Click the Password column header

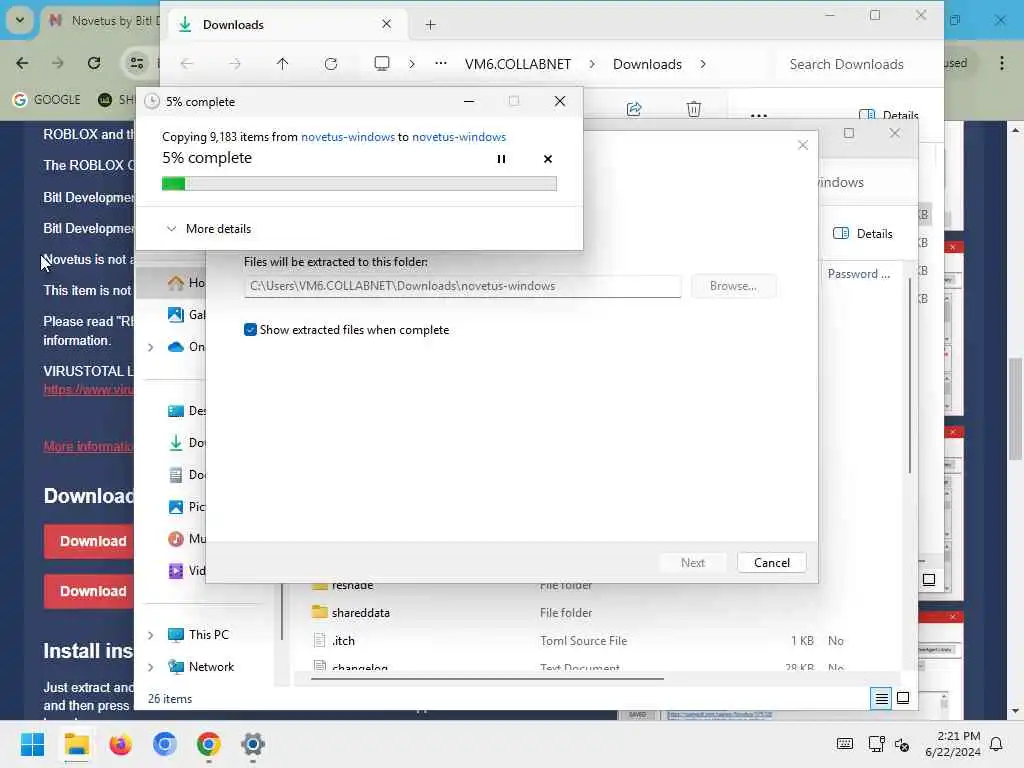click(x=858, y=274)
